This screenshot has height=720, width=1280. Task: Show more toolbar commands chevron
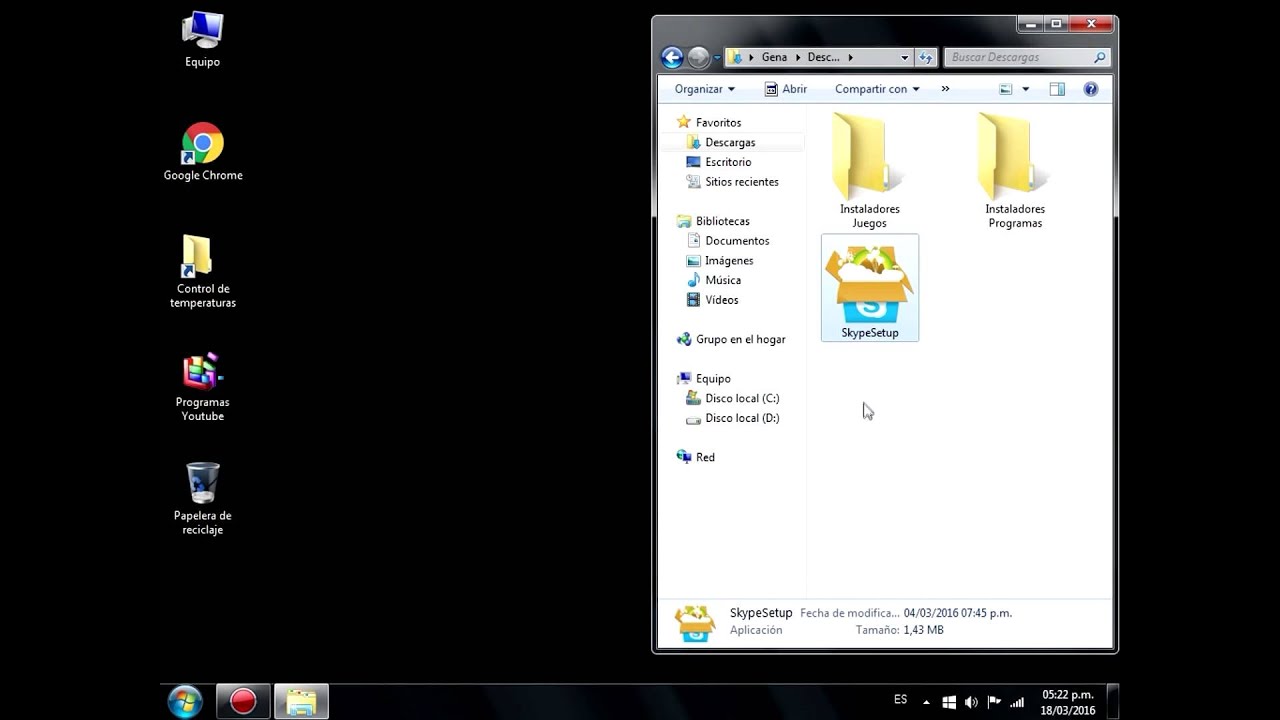tap(945, 89)
